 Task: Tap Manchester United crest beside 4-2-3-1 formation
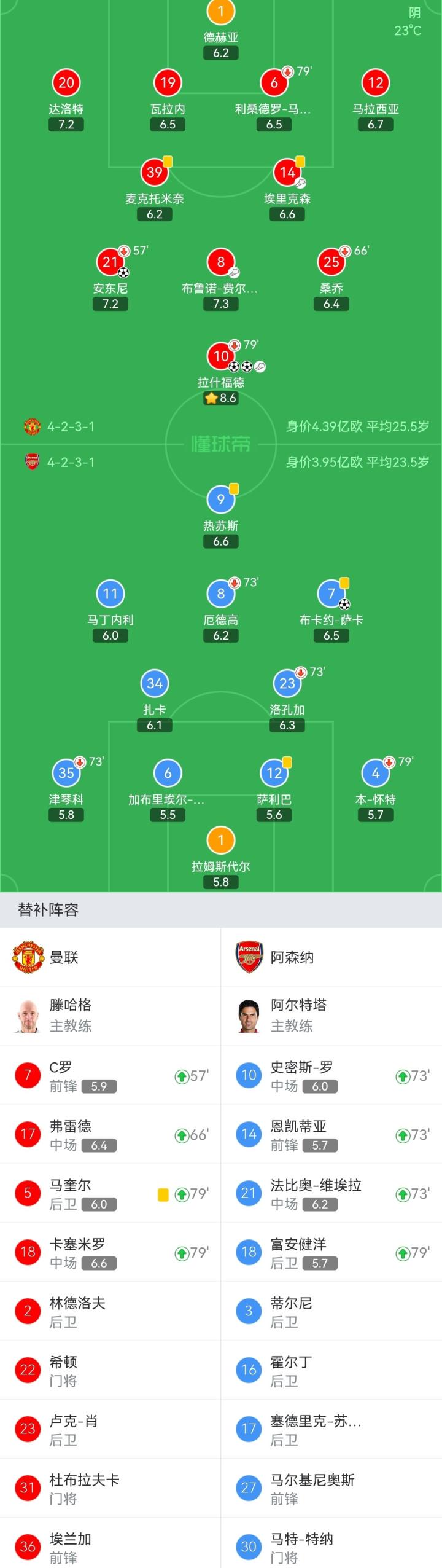coord(32,426)
